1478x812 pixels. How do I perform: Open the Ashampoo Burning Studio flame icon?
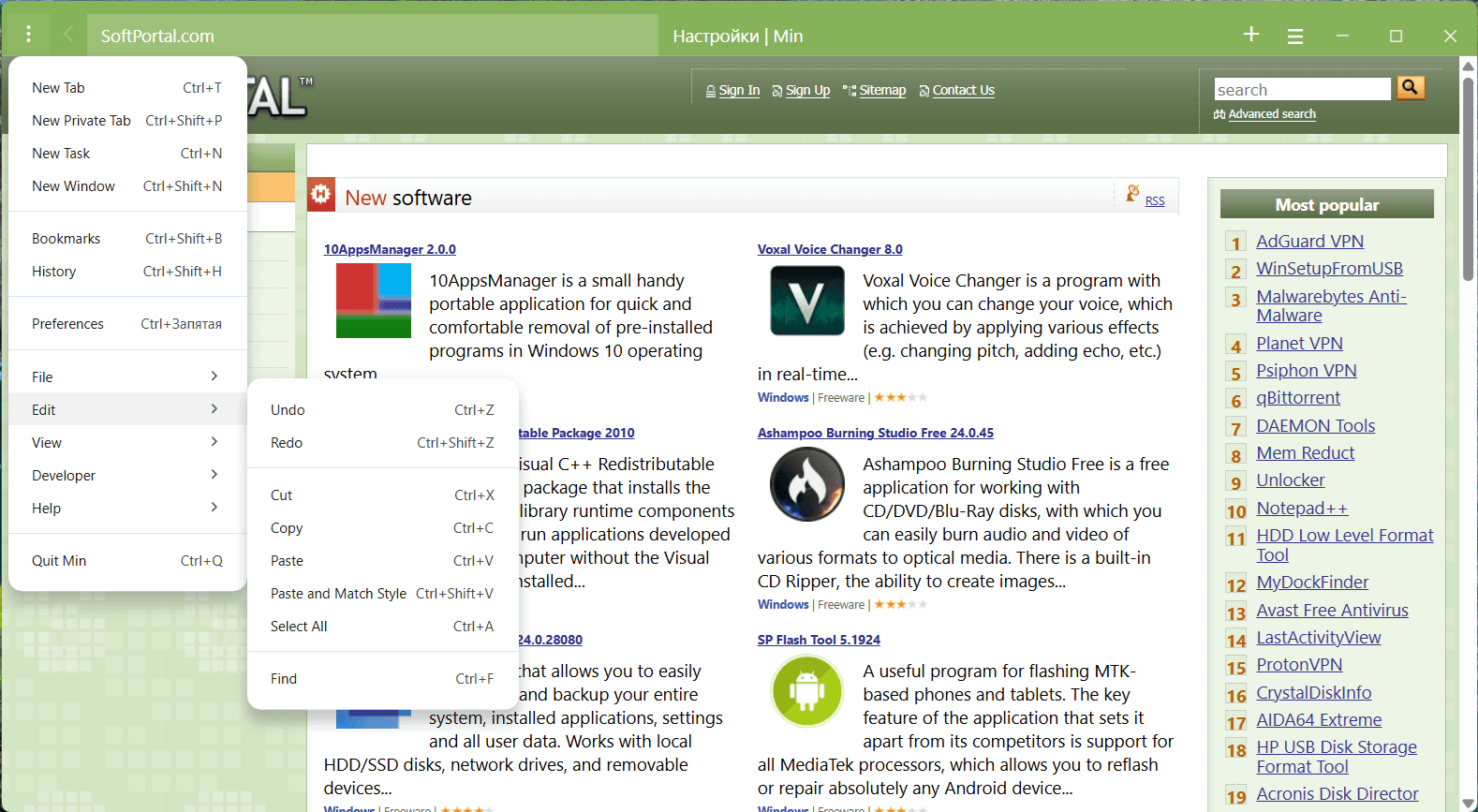point(807,484)
